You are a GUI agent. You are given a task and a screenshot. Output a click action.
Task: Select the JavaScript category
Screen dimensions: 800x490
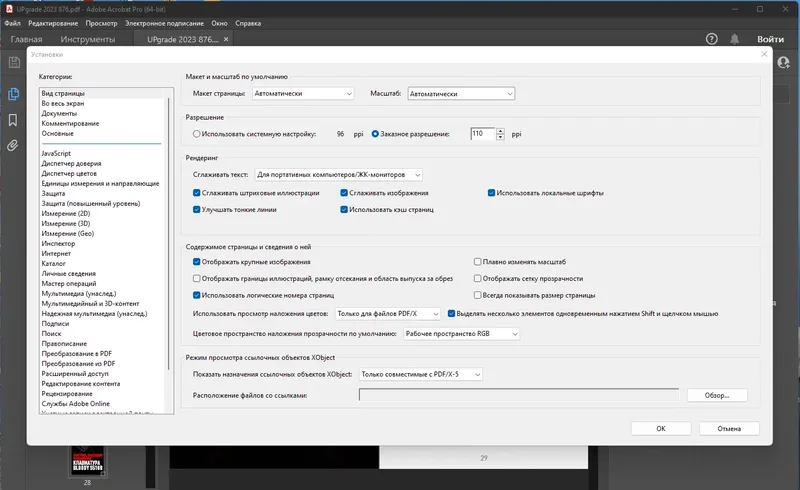56,153
